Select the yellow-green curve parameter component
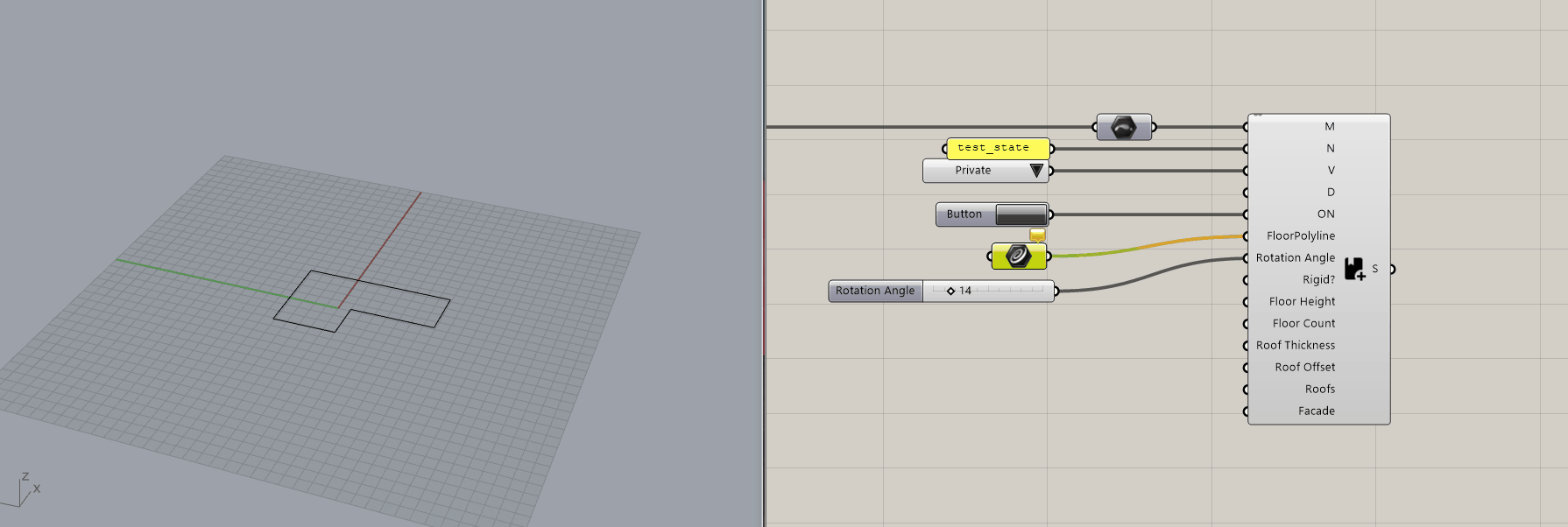This screenshot has height=527, width=1568. (x=1018, y=256)
